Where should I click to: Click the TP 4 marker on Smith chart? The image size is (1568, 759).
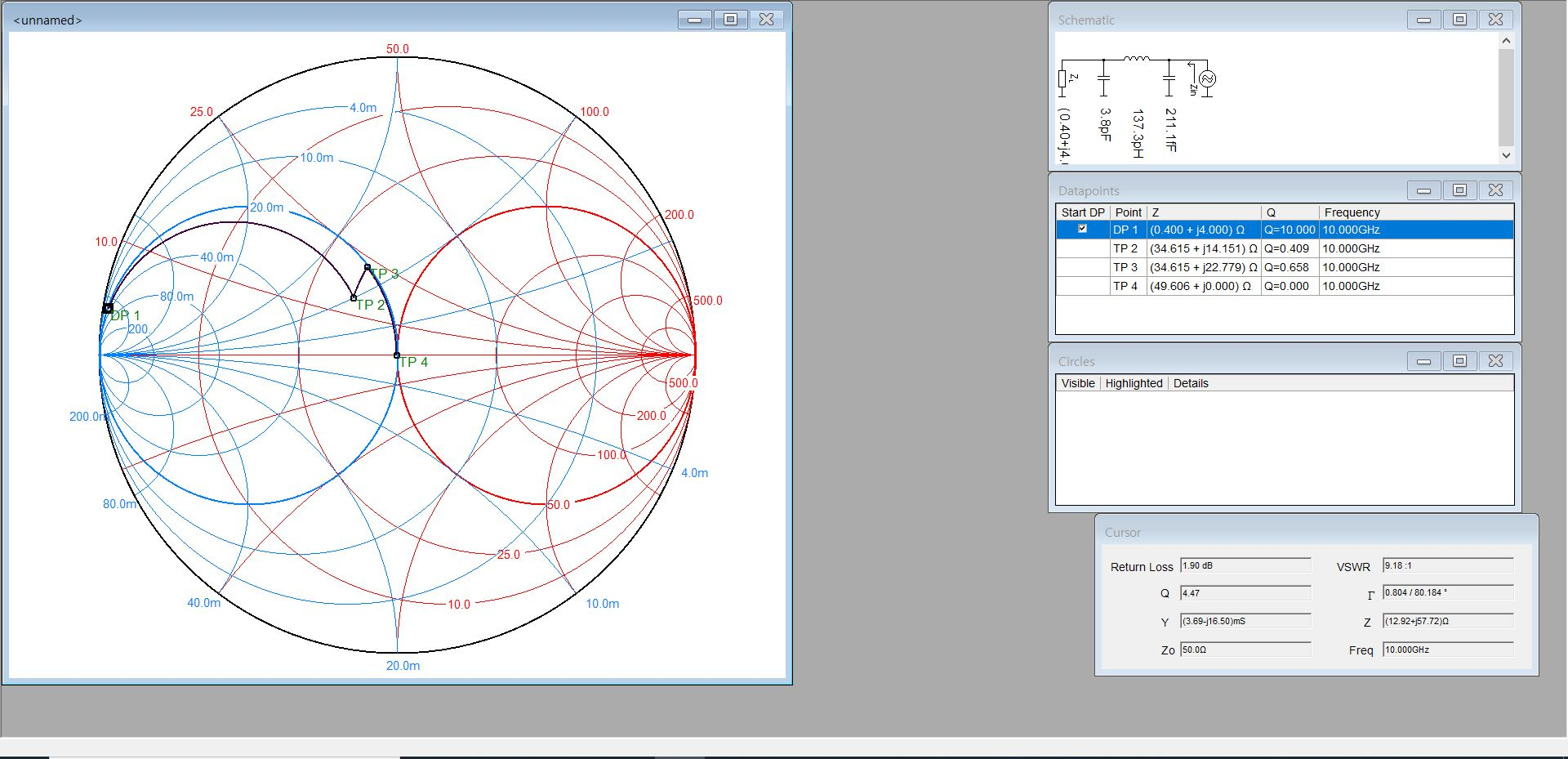[397, 355]
